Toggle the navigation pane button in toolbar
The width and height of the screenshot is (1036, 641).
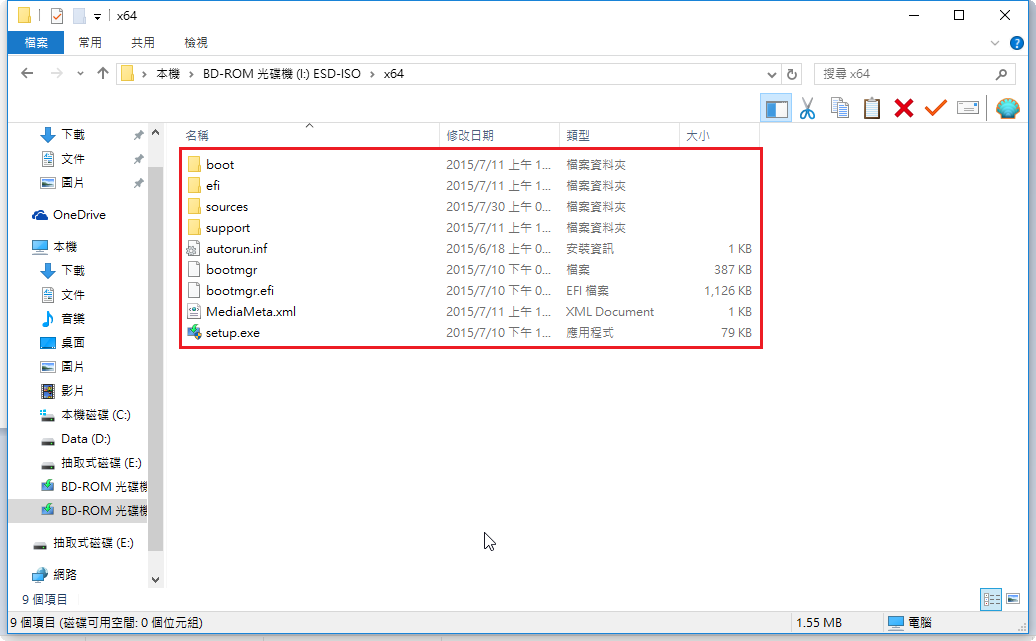point(776,108)
